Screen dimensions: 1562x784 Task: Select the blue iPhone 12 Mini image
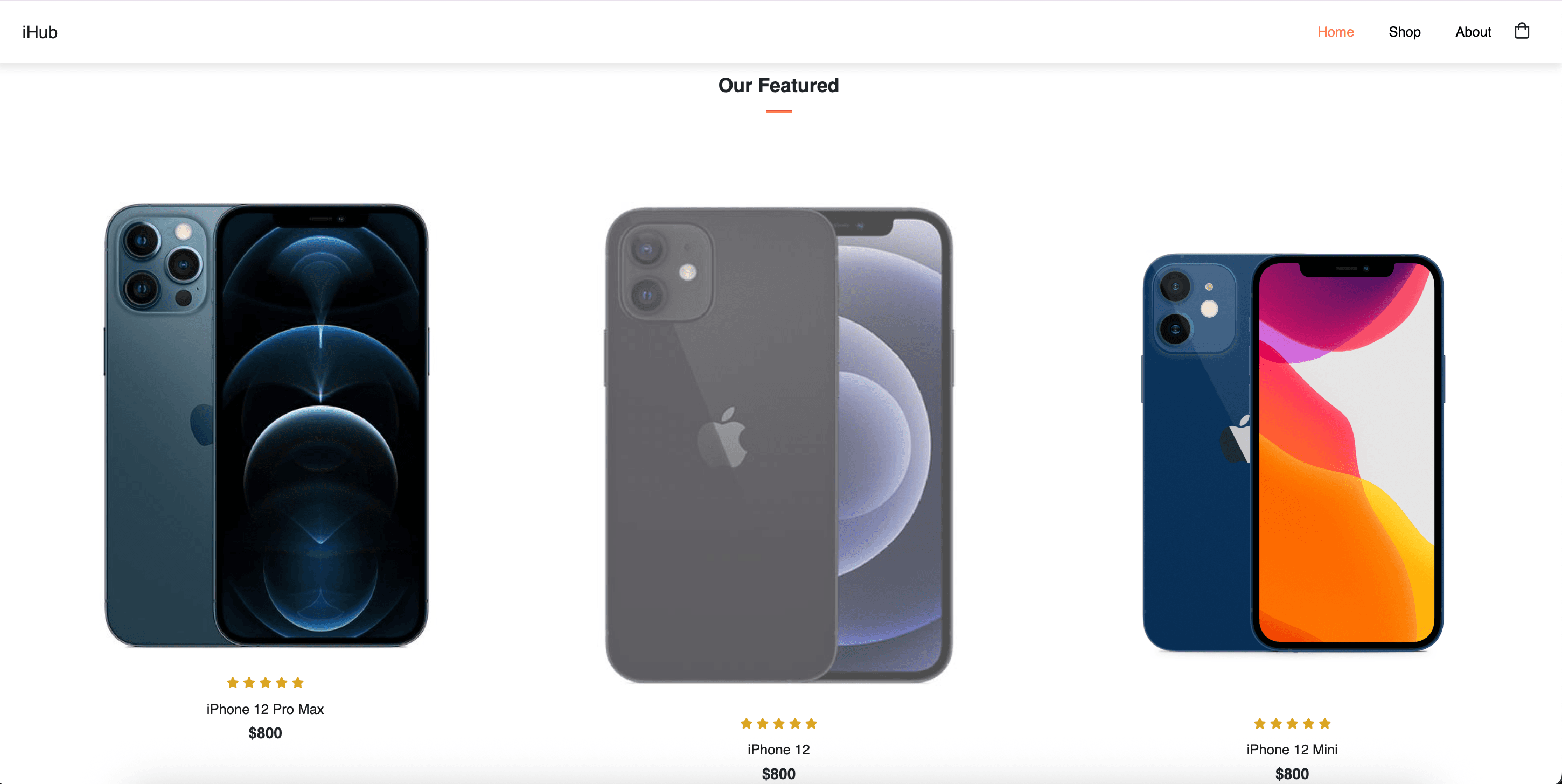[x=1293, y=452]
